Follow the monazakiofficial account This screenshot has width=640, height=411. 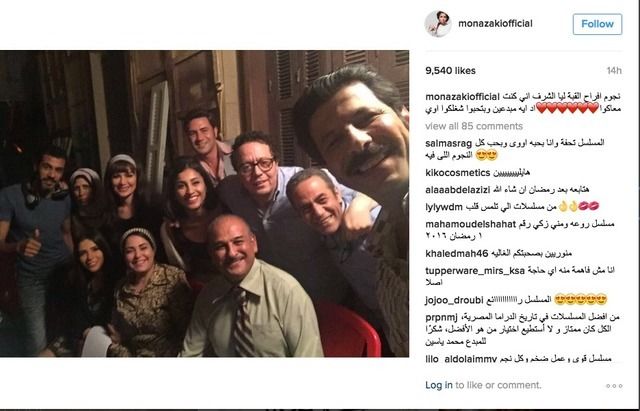597,24
